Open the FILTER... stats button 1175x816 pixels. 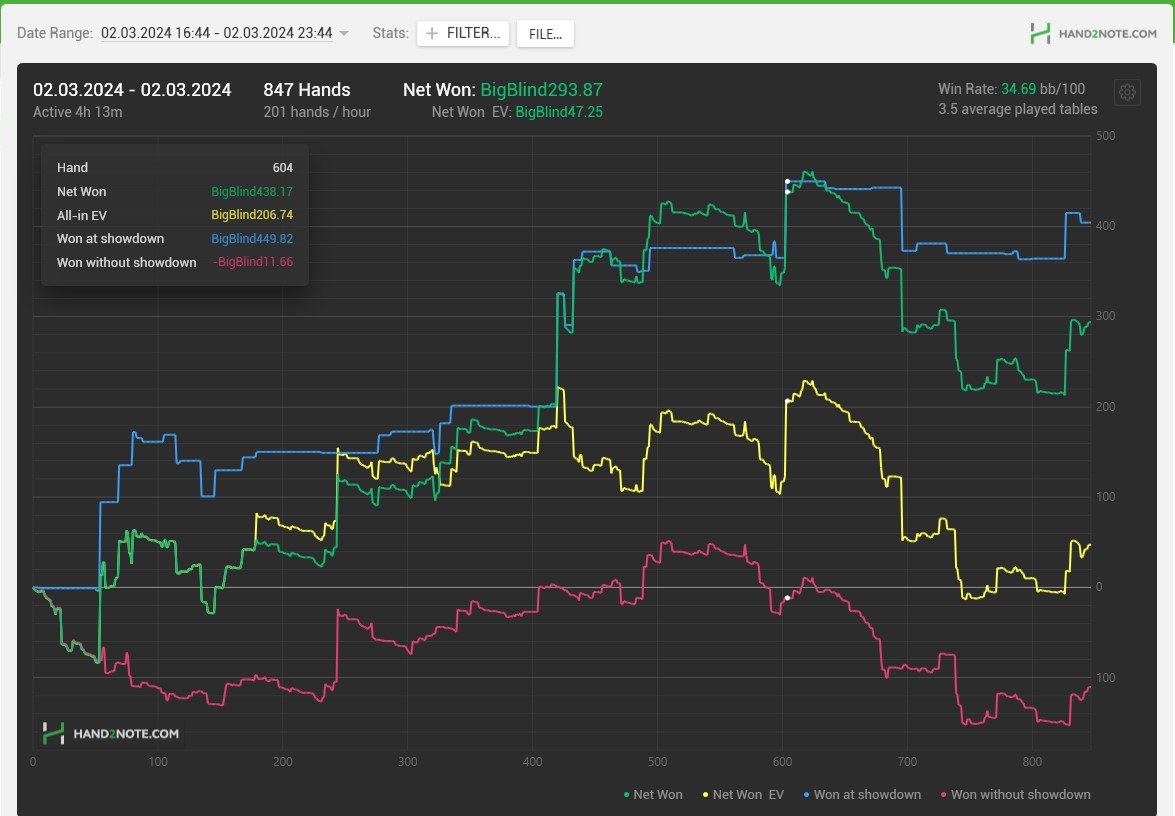coord(463,33)
